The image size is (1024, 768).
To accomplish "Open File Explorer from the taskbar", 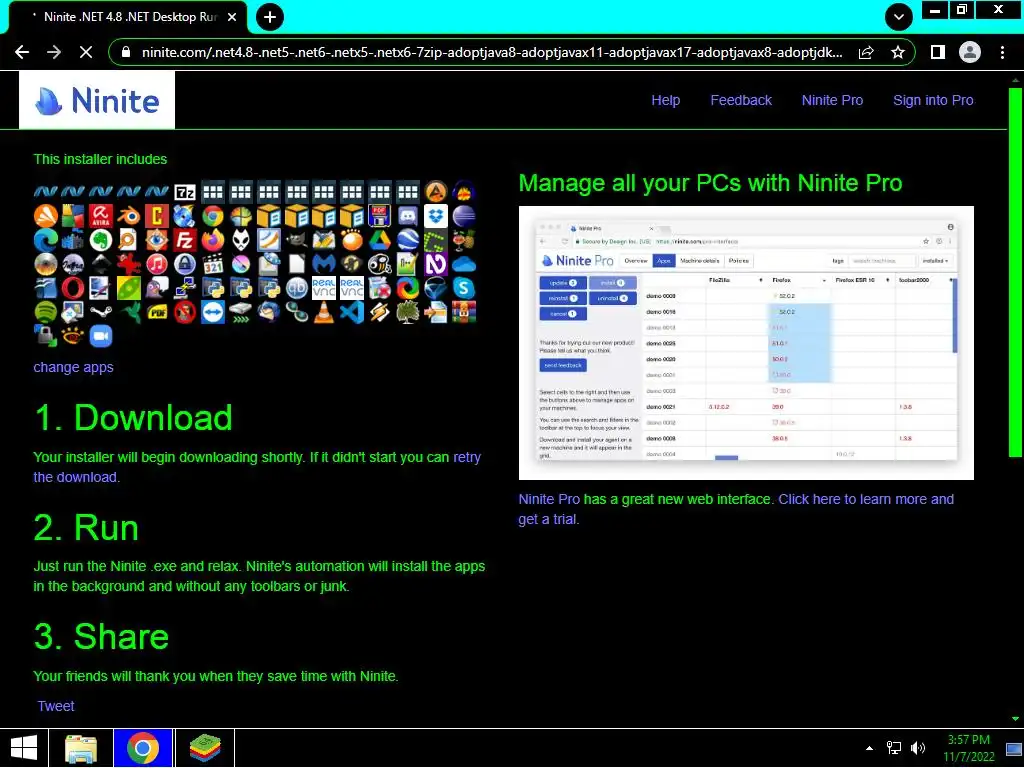I will pyautogui.click(x=81, y=748).
